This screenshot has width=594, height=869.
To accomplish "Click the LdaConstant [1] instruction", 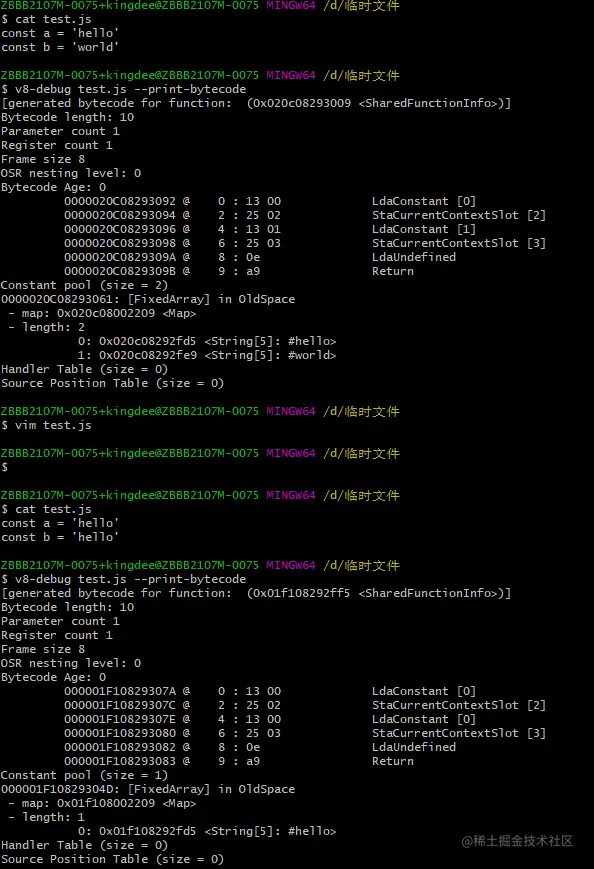I will tap(424, 229).
